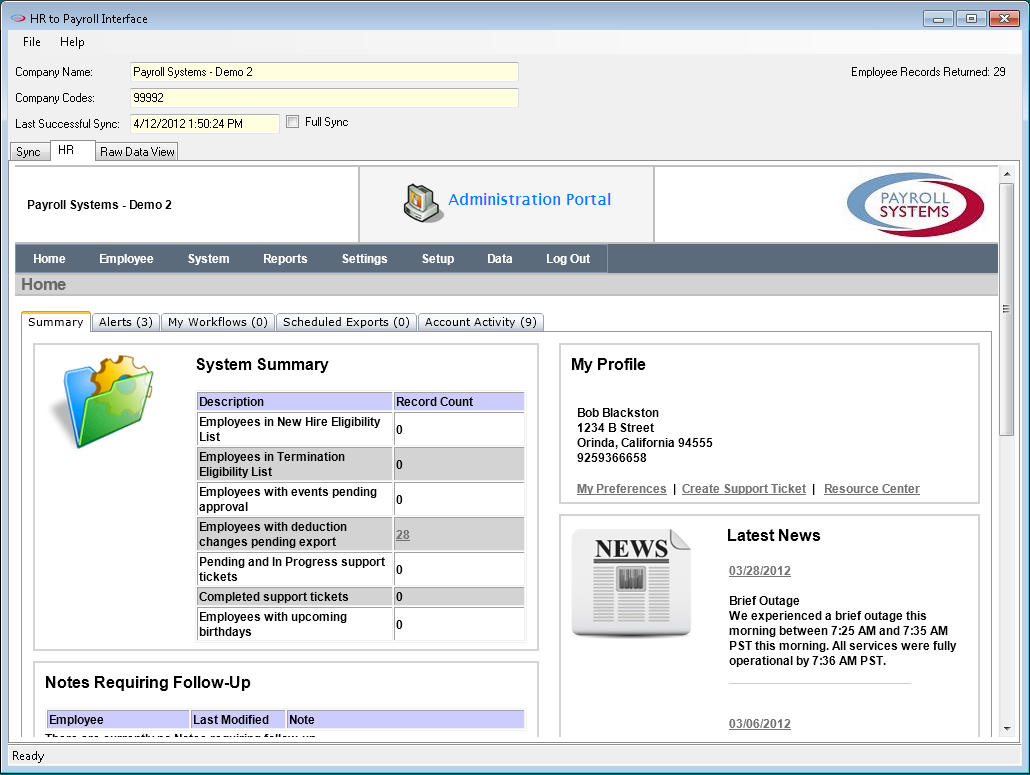This screenshot has height=775, width=1030.
Task: Click Pending and In Progress support tickets row
Action: pyautogui.click(x=361, y=569)
